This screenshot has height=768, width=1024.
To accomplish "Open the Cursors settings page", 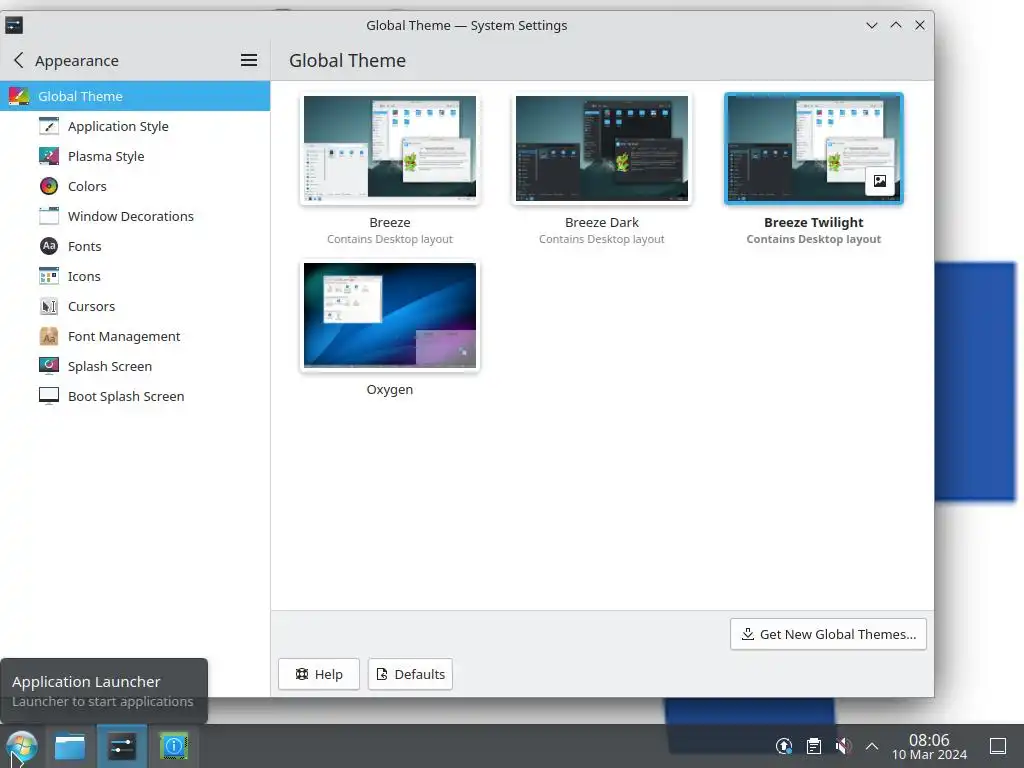I will point(135,306).
